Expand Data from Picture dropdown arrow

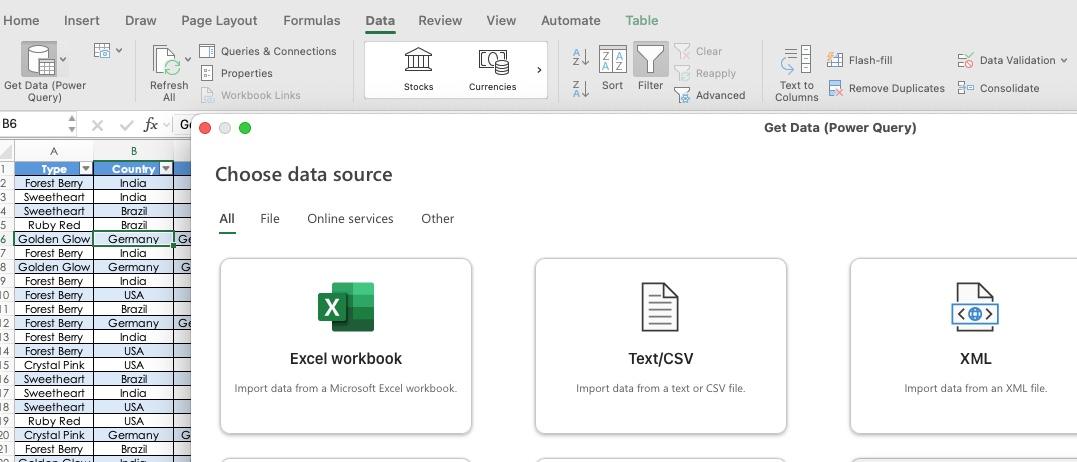[120, 51]
